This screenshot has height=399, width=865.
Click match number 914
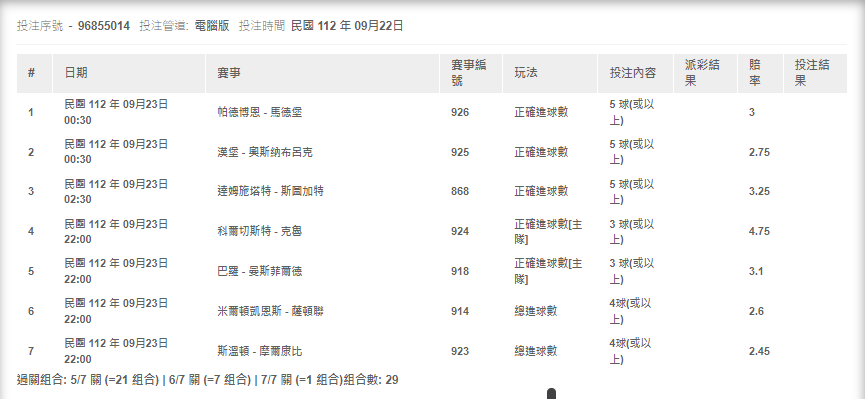(460, 311)
